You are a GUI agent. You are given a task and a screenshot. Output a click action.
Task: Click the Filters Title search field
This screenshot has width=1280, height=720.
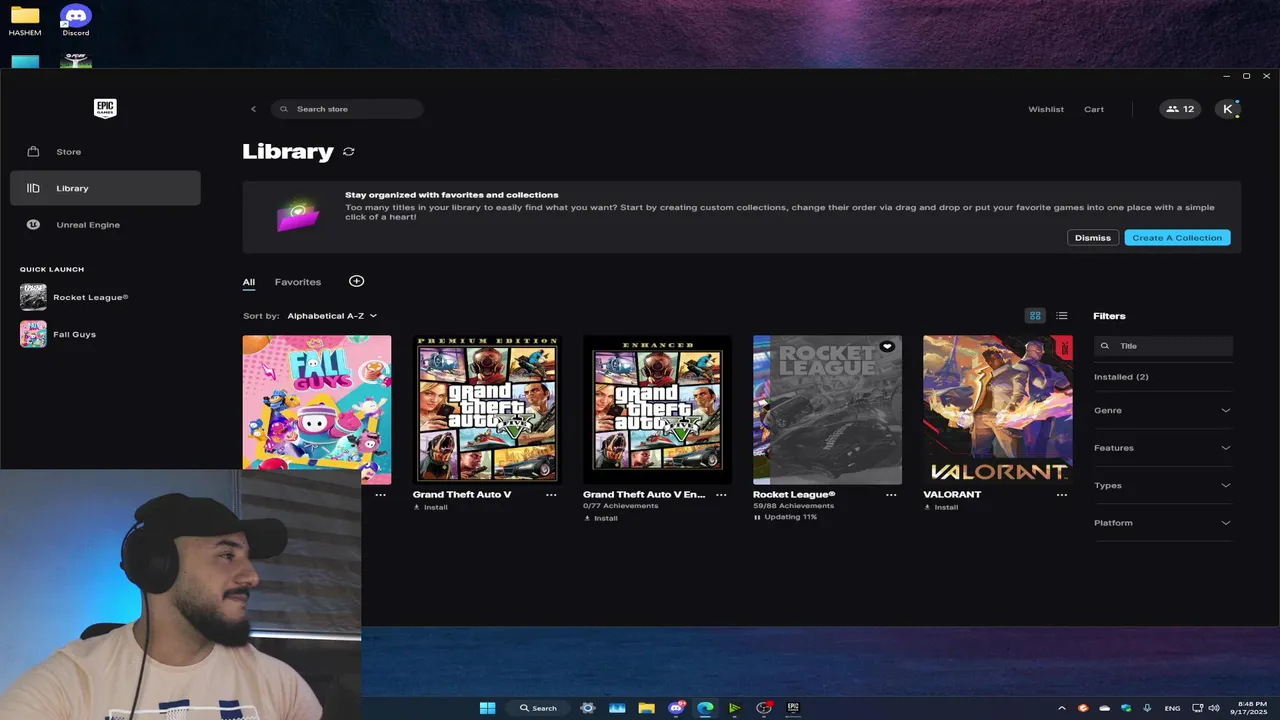1164,346
